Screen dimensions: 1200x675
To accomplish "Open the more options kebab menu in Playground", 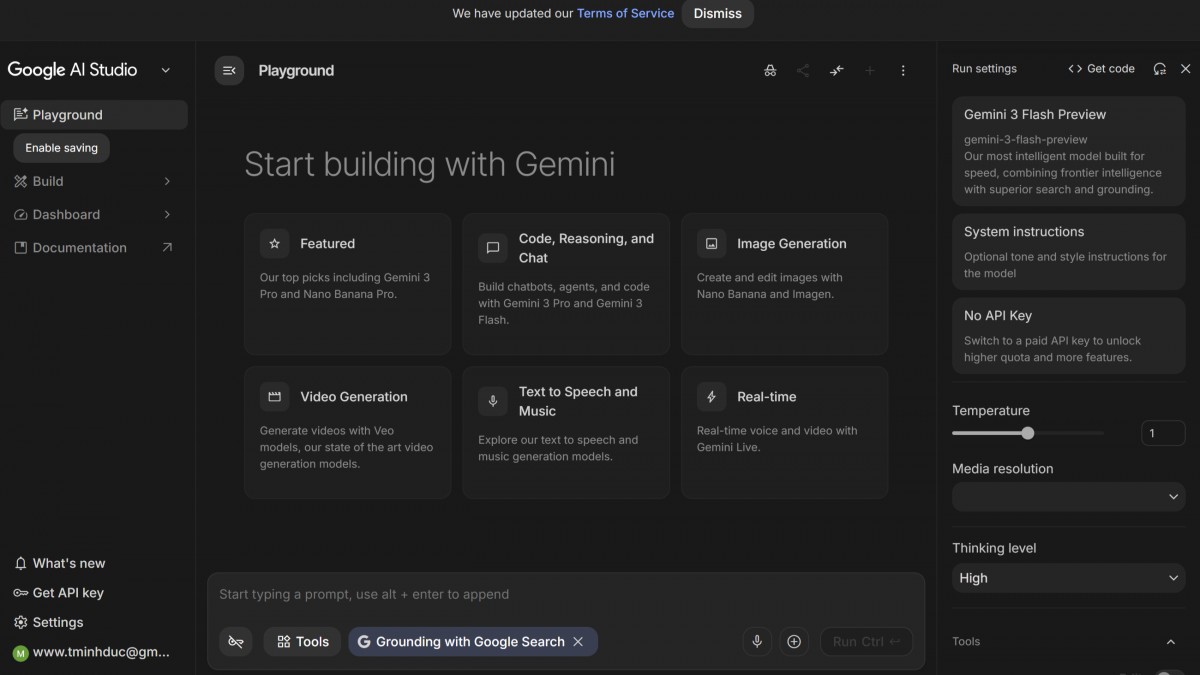I will [x=903, y=70].
